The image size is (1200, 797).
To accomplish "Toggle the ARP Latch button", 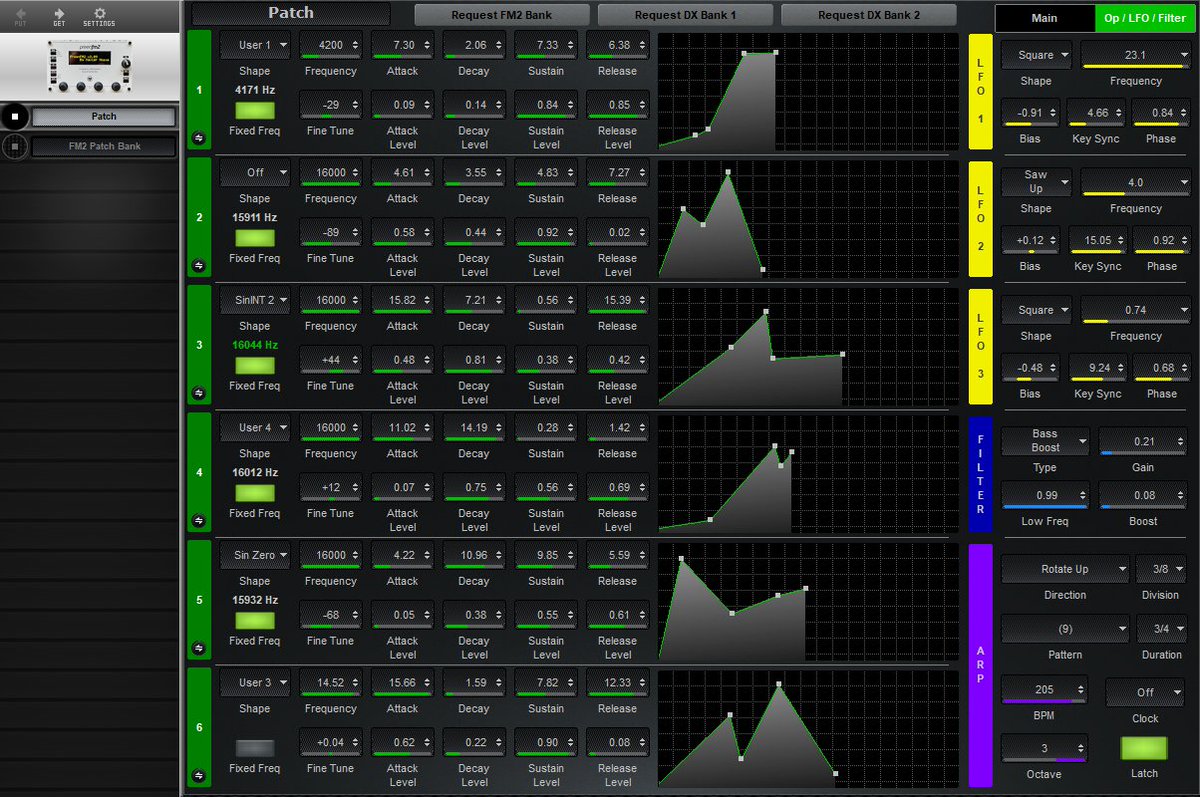I will (x=1144, y=749).
